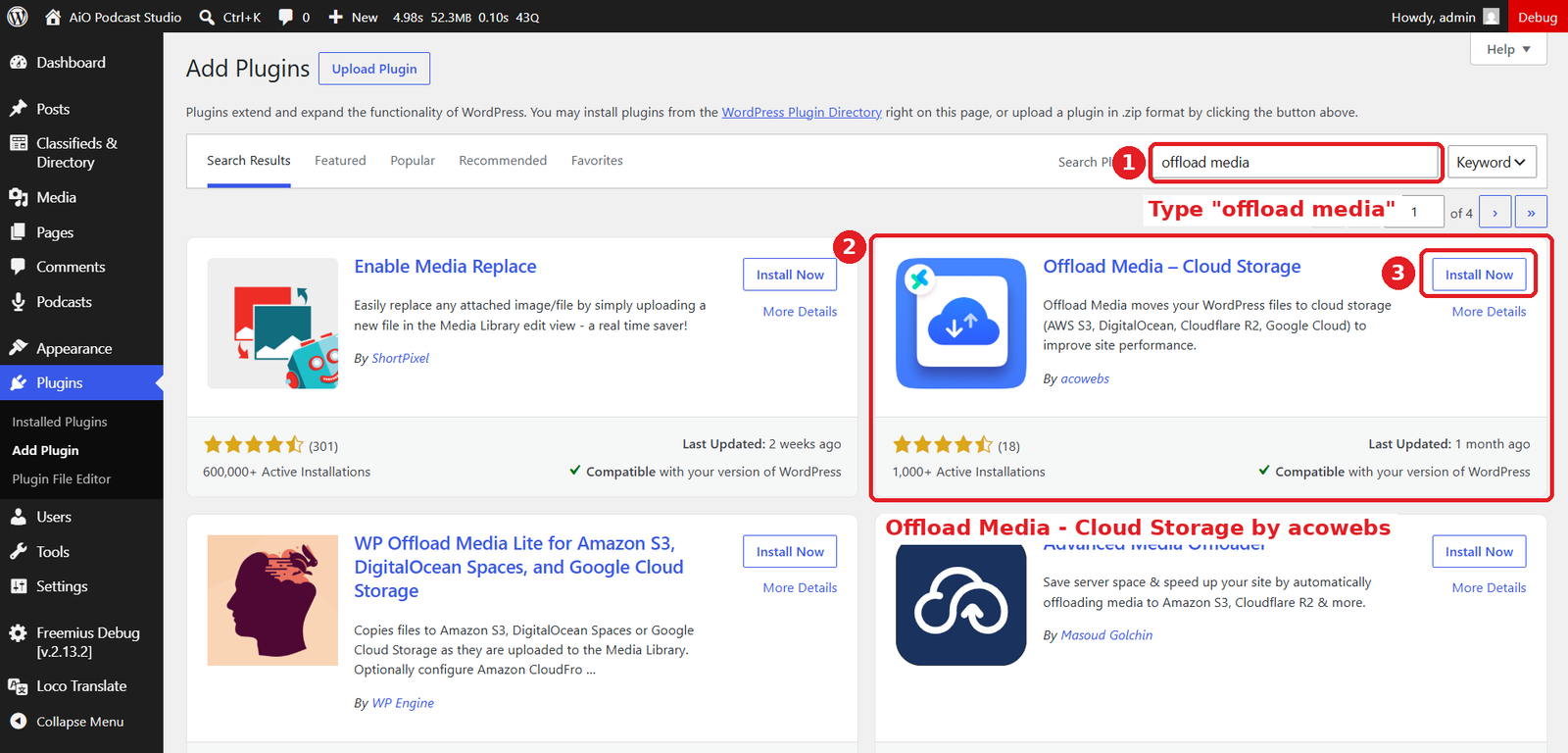
Task: Click the Loco Translate icon
Action: pyautogui.click(x=19, y=686)
